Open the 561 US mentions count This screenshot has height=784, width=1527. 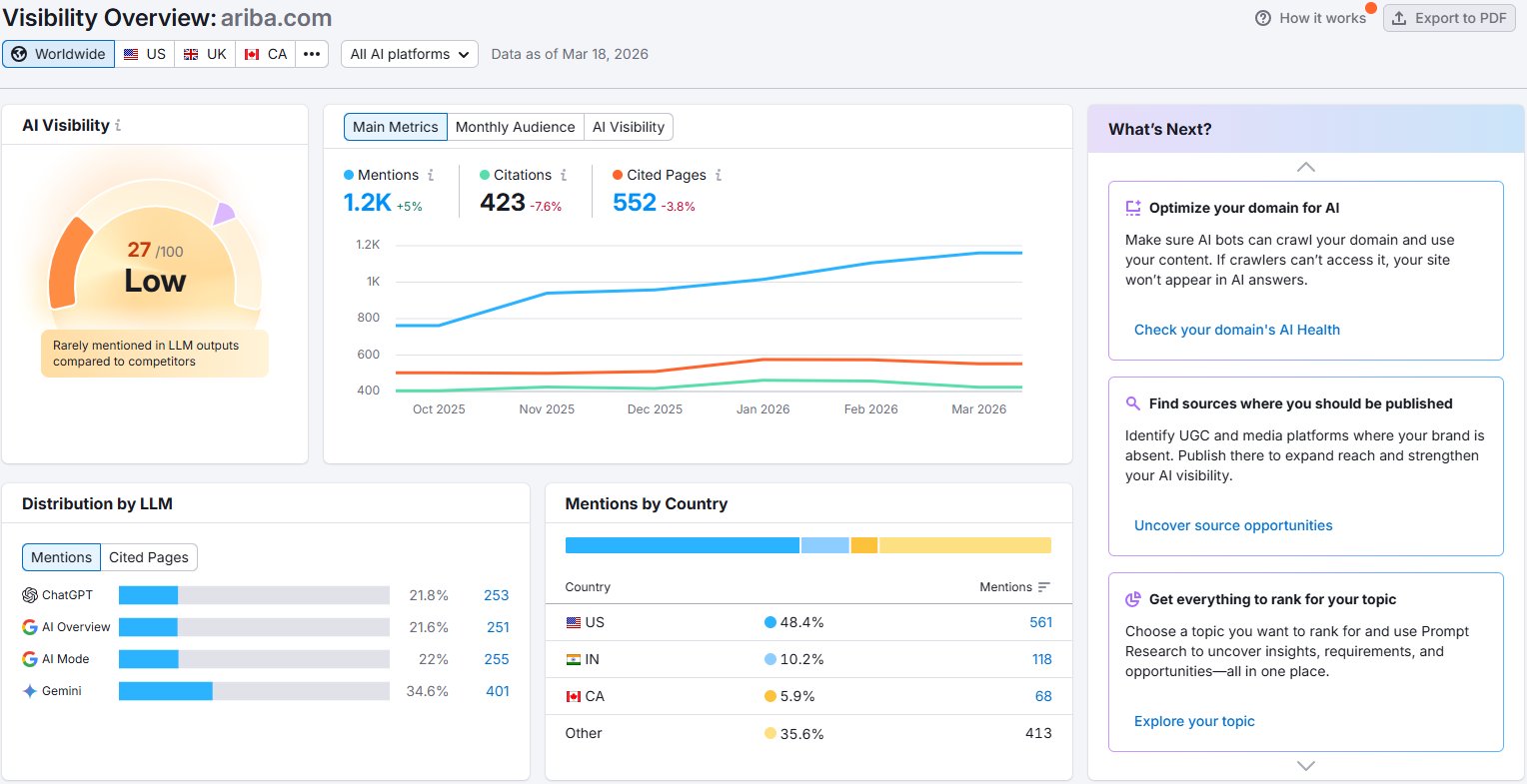point(1040,622)
